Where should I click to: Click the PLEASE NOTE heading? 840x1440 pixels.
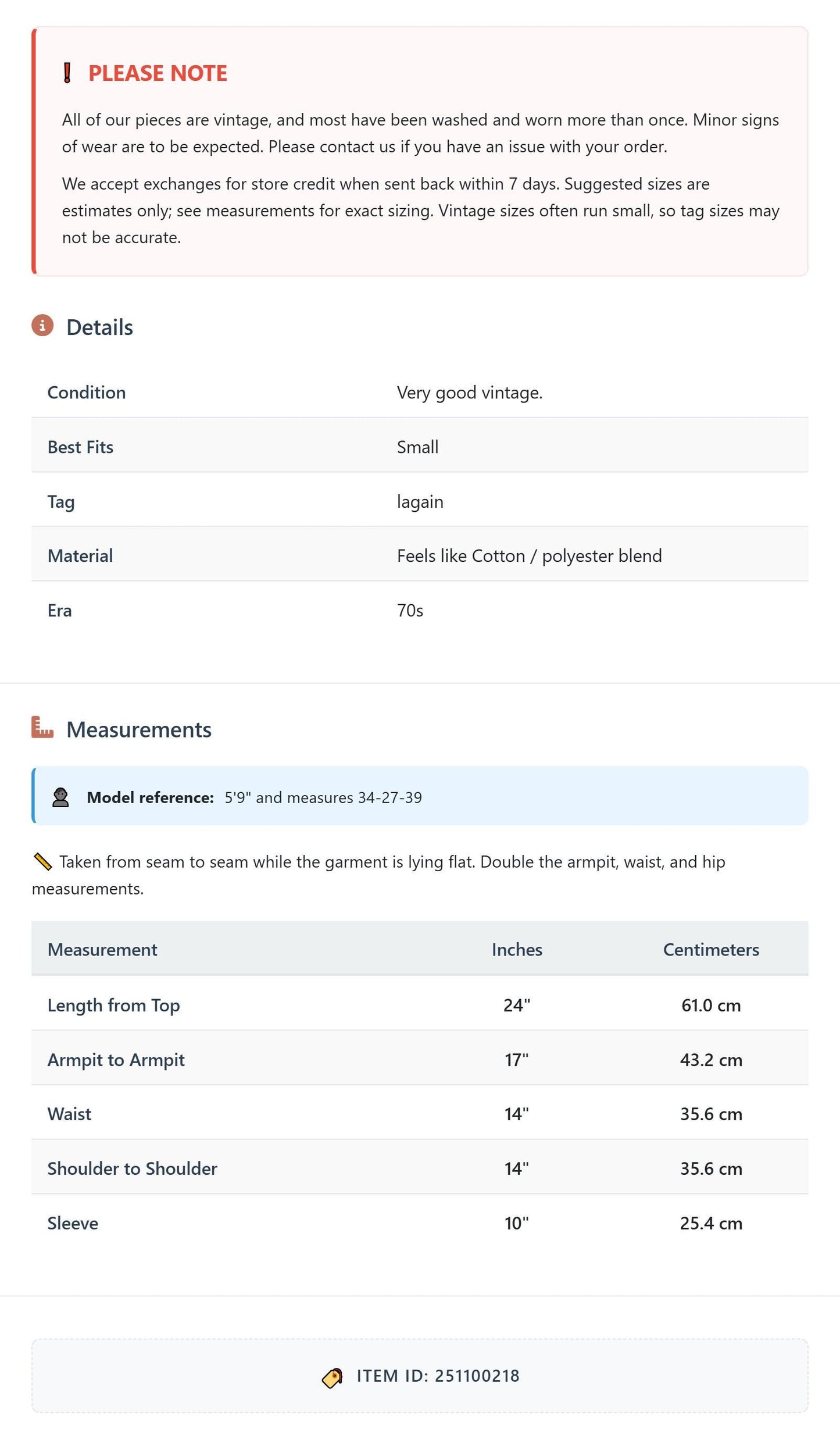point(158,73)
